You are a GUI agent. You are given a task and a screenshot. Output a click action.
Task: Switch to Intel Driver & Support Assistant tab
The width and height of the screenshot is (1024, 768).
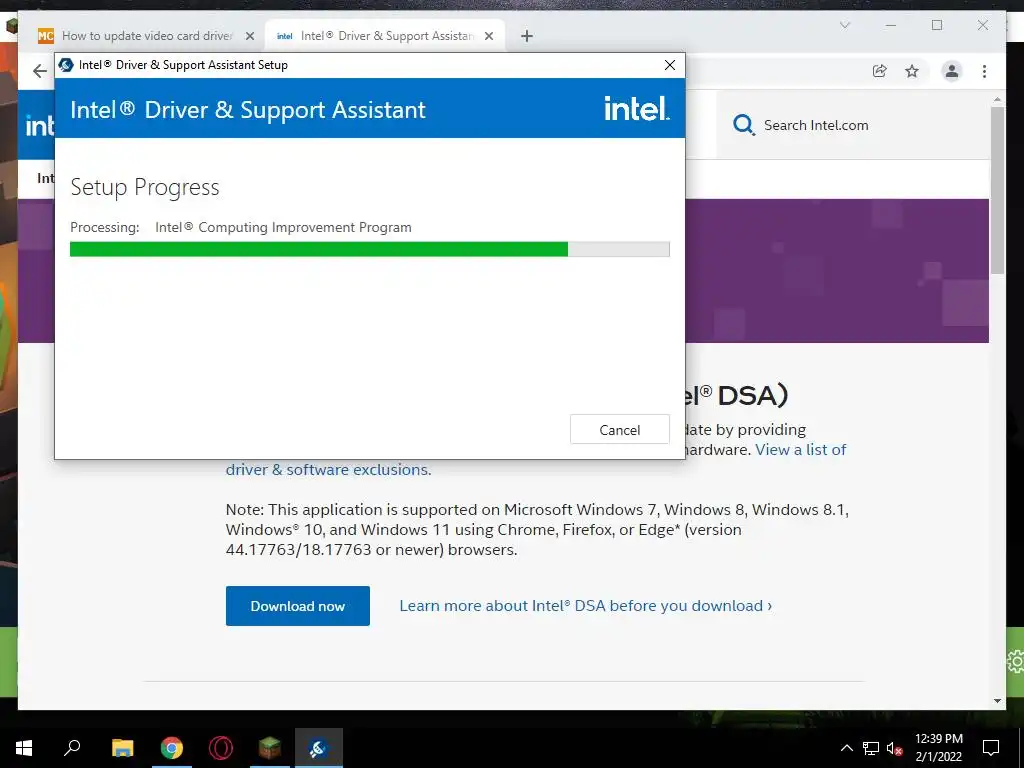387,35
